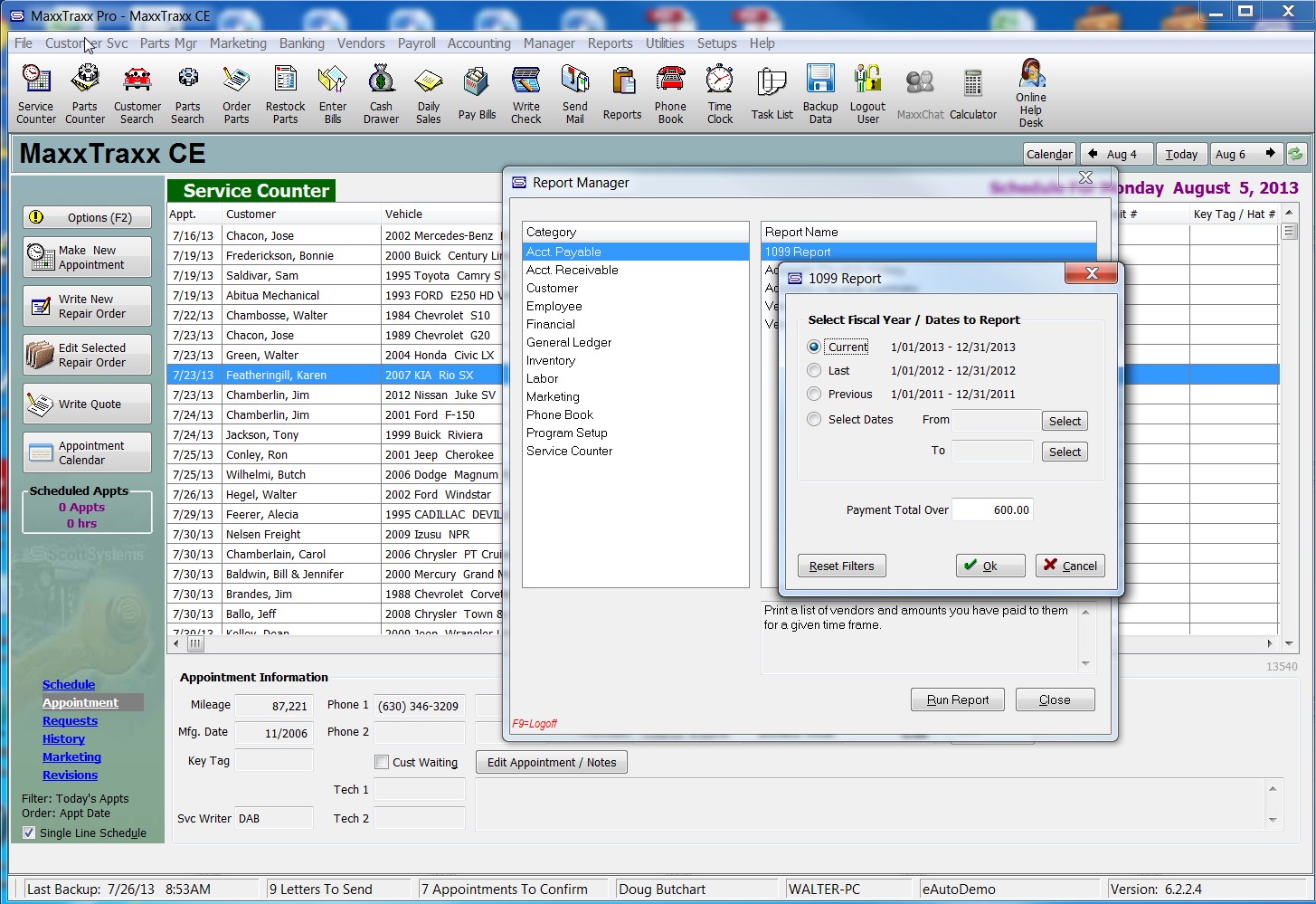Click the Pay Bills toolbar icon
The width and height of the screenshot is (1316, 904).
tap(477, 94)
